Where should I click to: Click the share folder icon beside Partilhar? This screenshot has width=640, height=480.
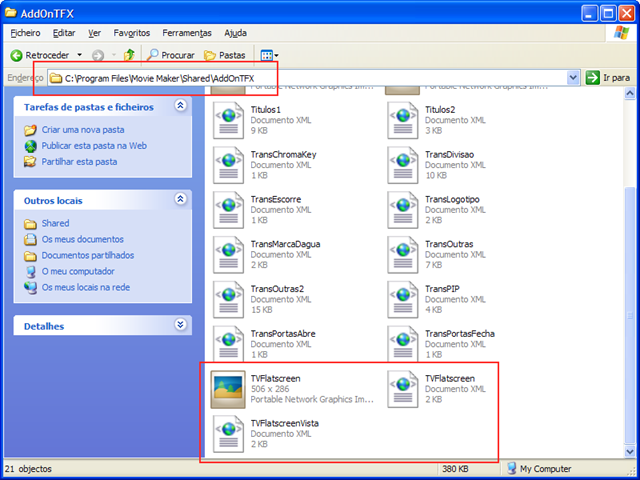click(x=30, y=162)
